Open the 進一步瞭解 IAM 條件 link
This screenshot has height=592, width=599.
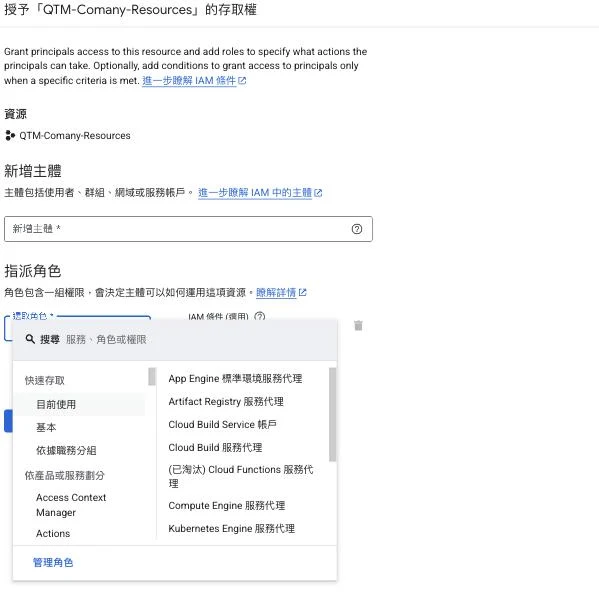(x=194, y=81)
